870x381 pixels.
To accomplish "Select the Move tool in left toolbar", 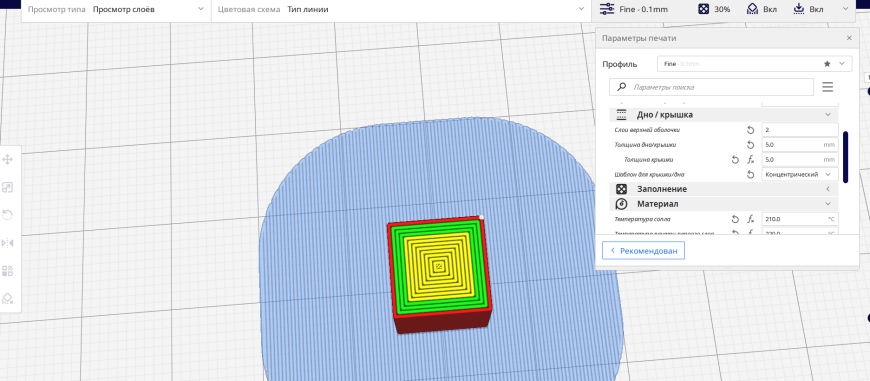I will tap(8, 160).
